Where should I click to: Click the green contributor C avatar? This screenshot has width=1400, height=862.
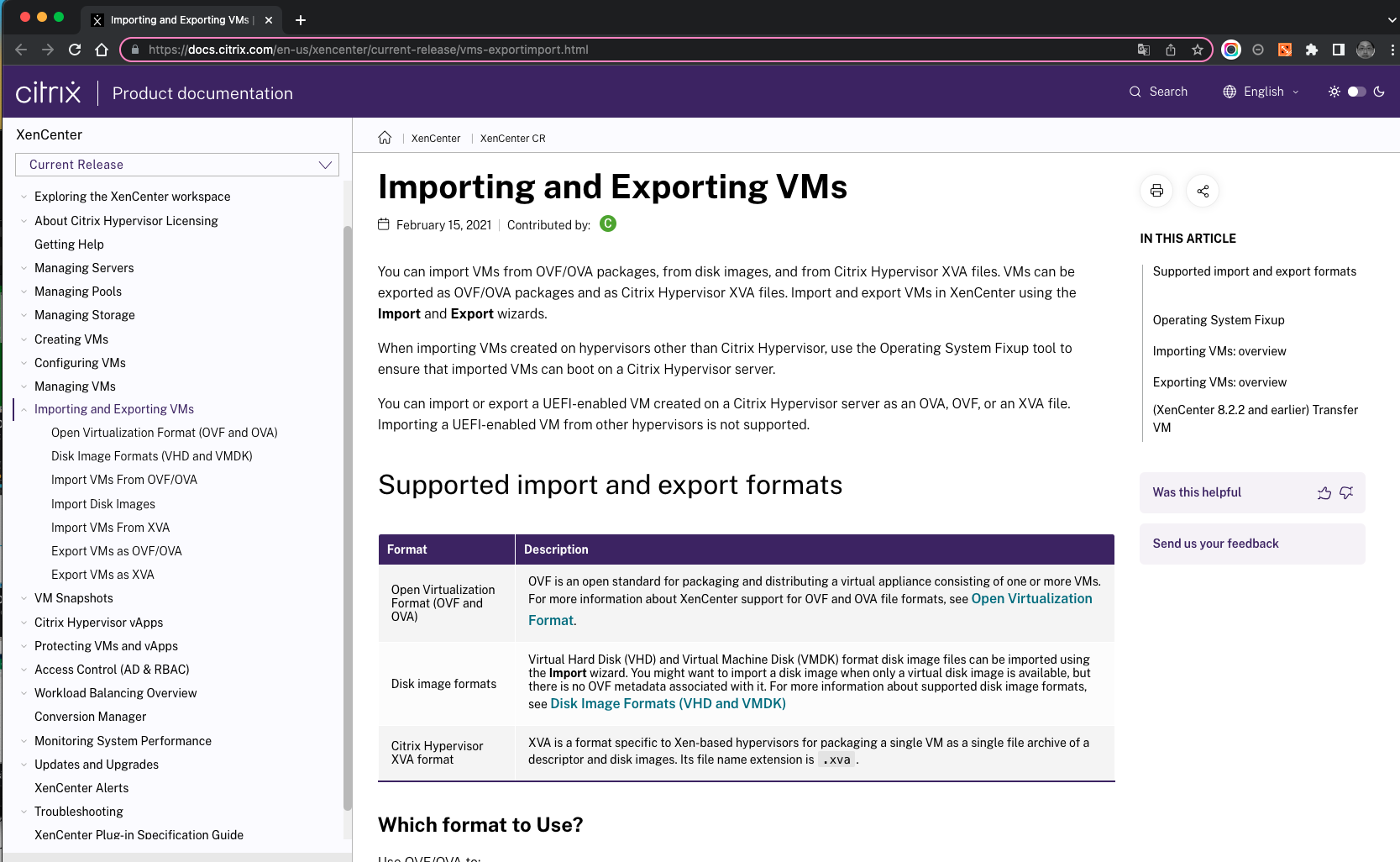608,223
